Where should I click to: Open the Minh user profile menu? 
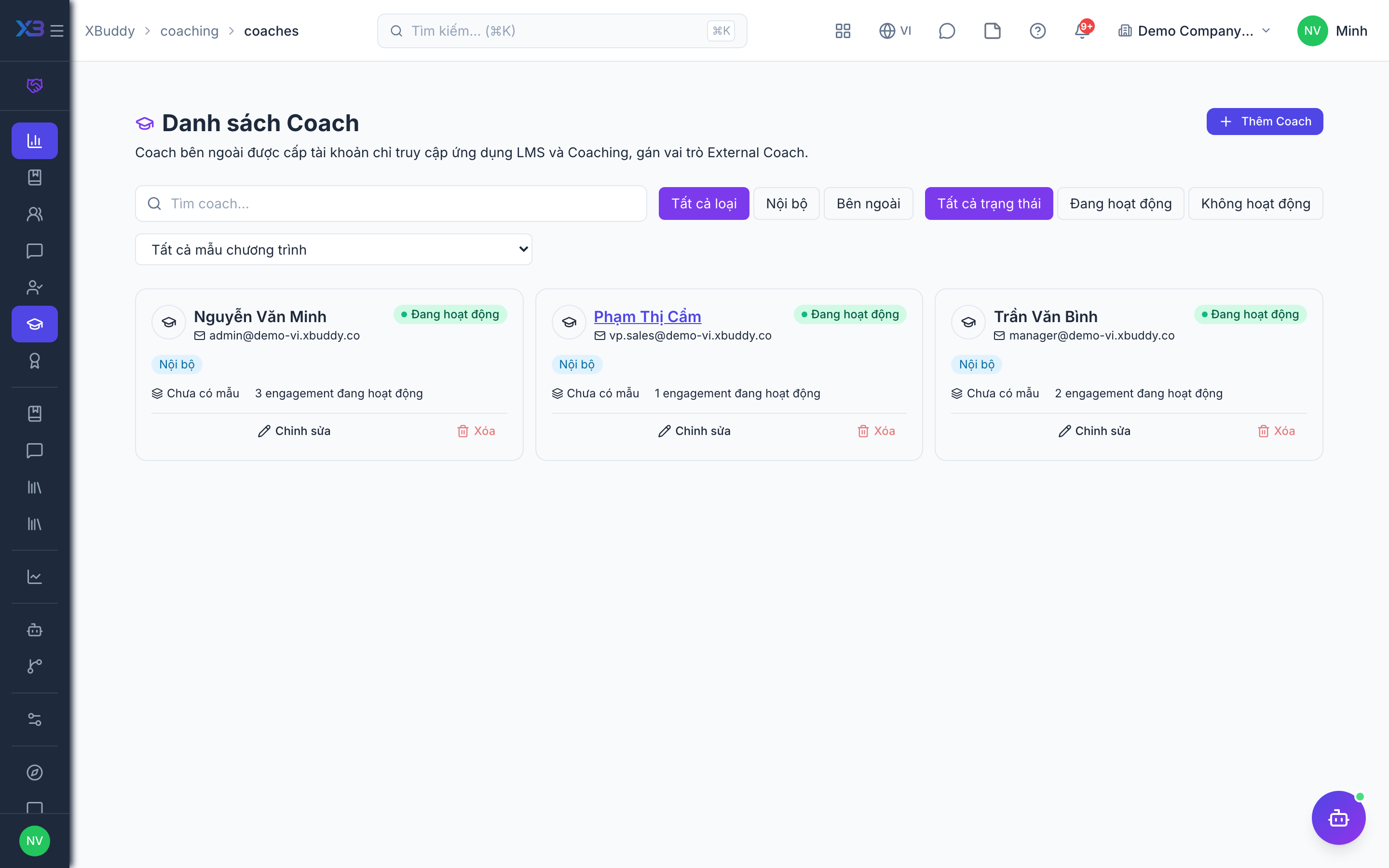[x=1332, y=30]
